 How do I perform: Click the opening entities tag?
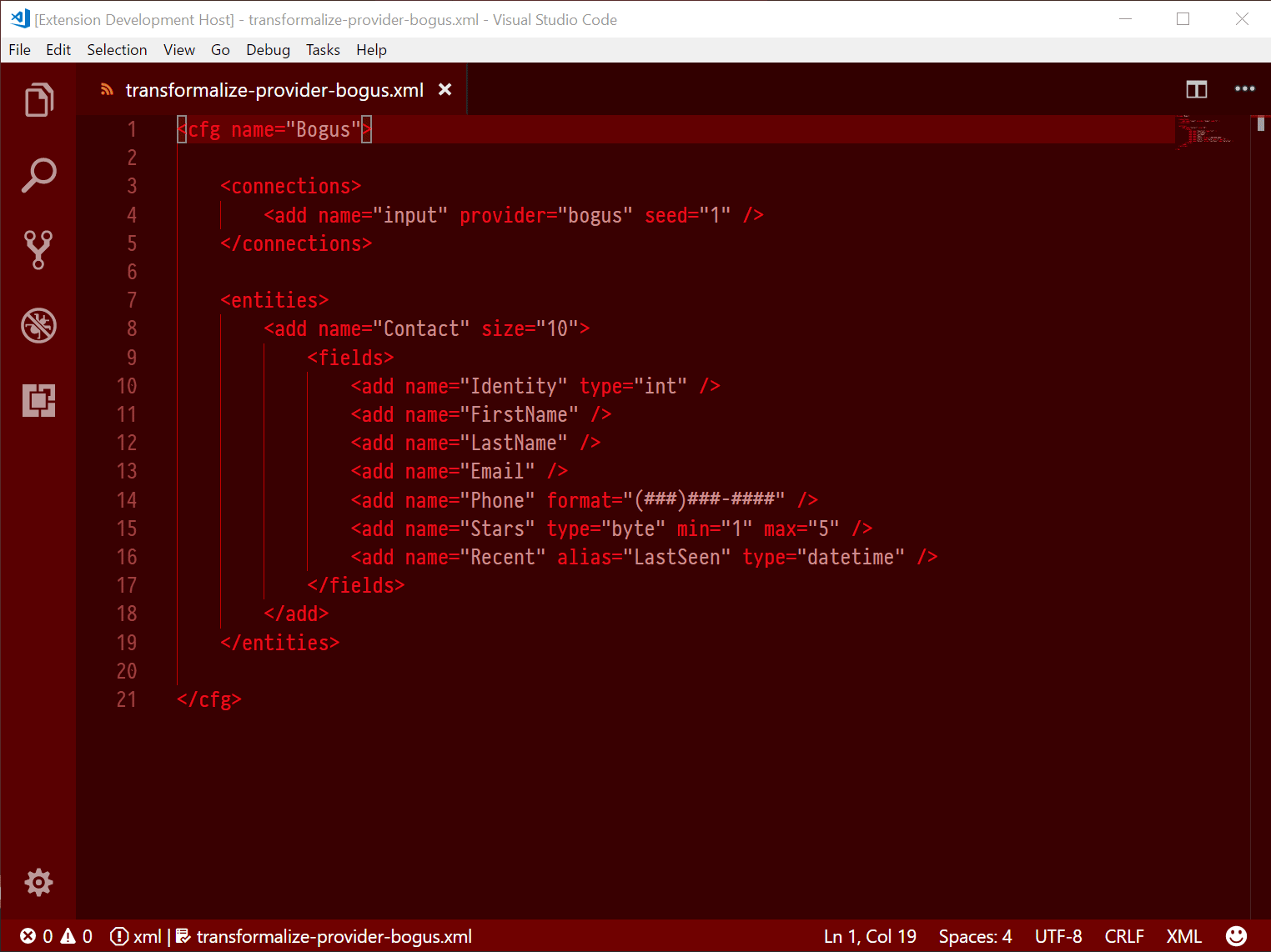point(274,300)
